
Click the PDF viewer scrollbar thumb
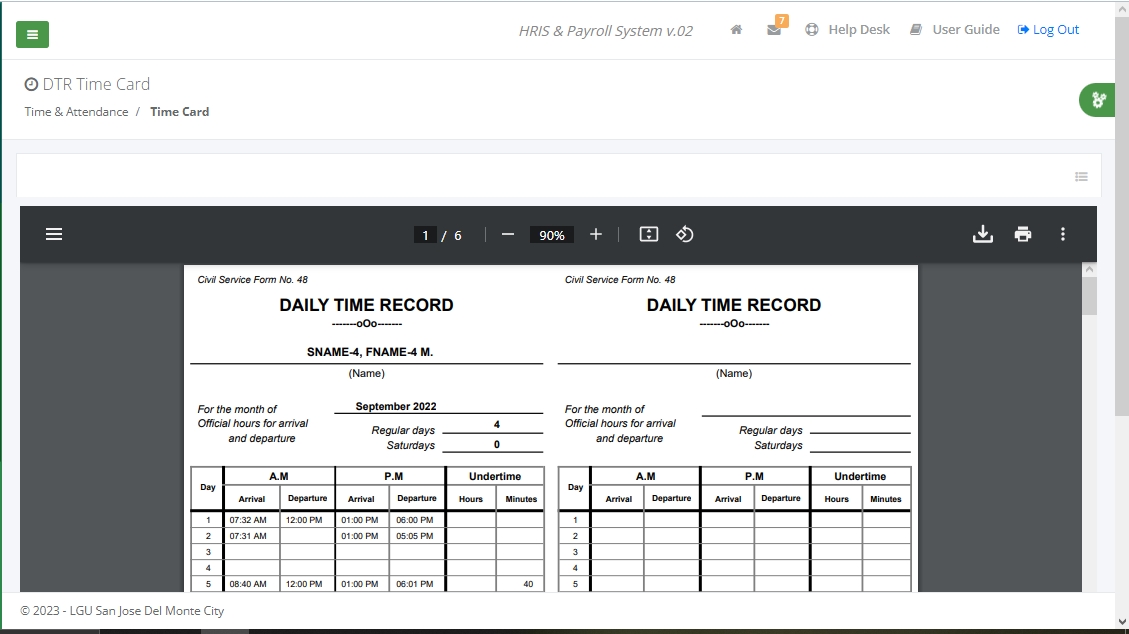[x=1089, y=296]
